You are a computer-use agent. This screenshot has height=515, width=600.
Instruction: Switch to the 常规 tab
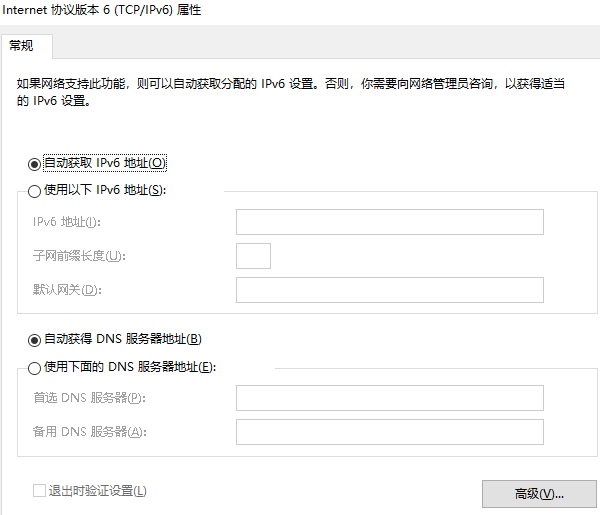tap(22, 45)
